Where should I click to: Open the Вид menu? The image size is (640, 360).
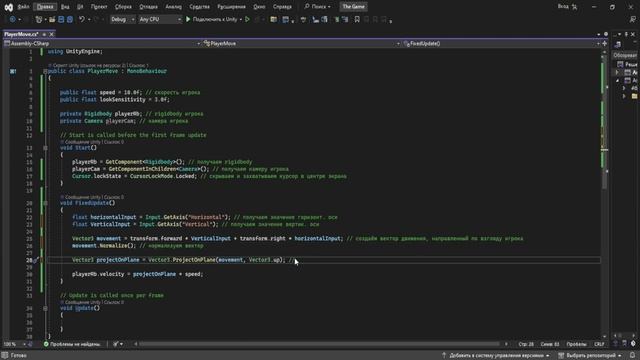pos(65,7)
